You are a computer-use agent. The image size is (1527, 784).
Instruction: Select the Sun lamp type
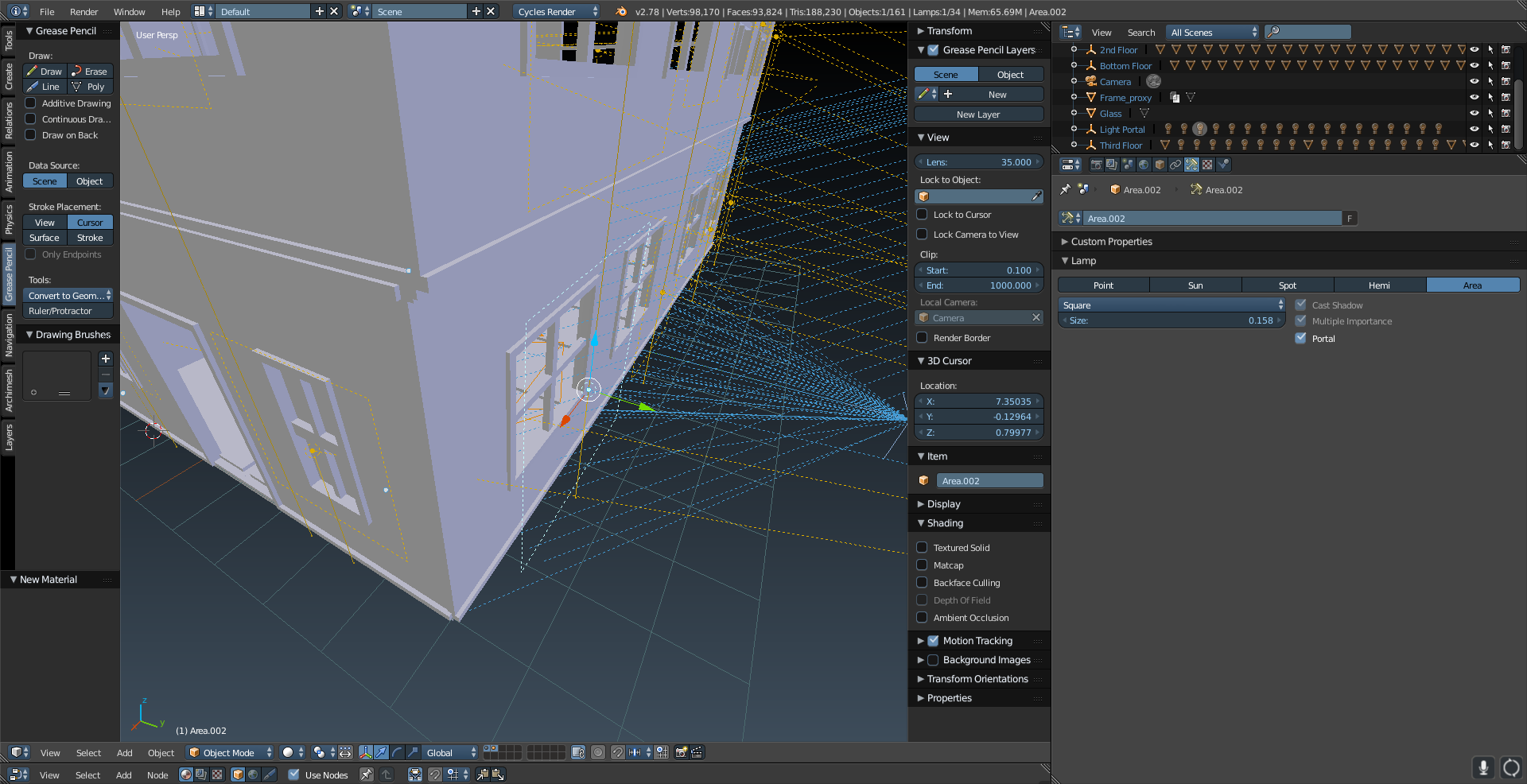coord(1195,285)
